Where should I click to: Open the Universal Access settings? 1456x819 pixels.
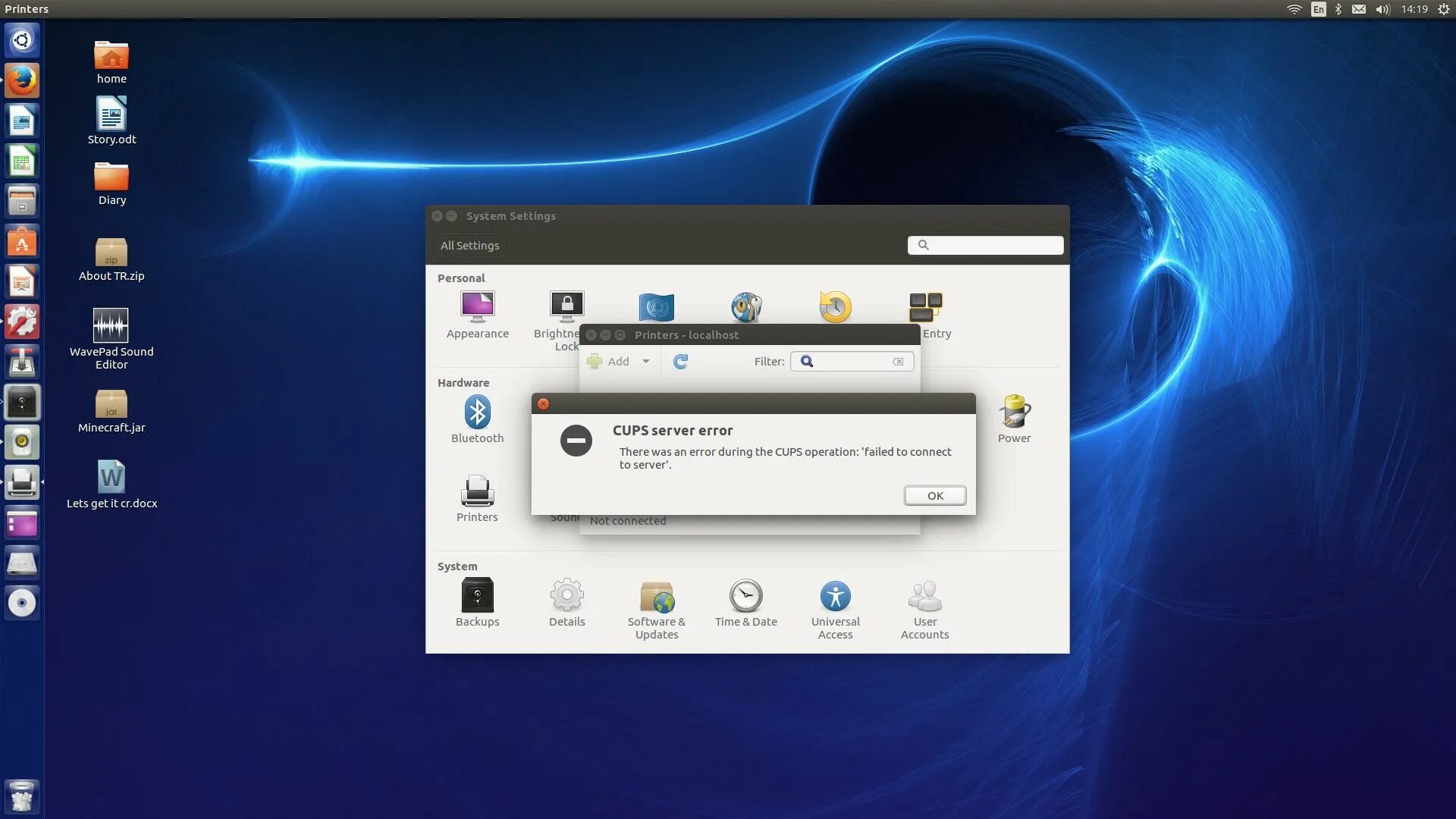[835, 596]
